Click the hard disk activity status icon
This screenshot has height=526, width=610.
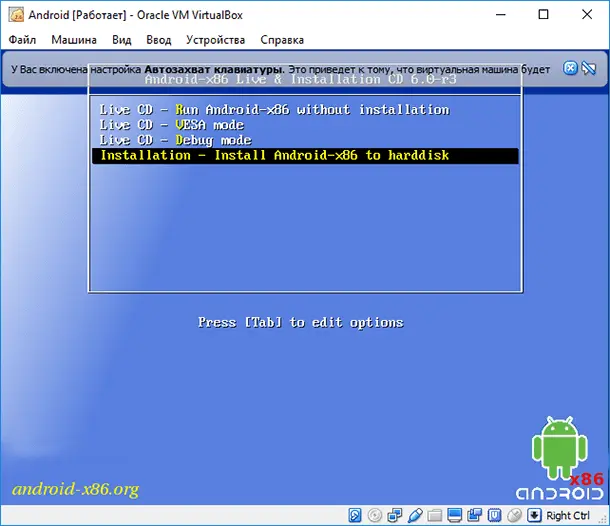(x=355, y=515)
